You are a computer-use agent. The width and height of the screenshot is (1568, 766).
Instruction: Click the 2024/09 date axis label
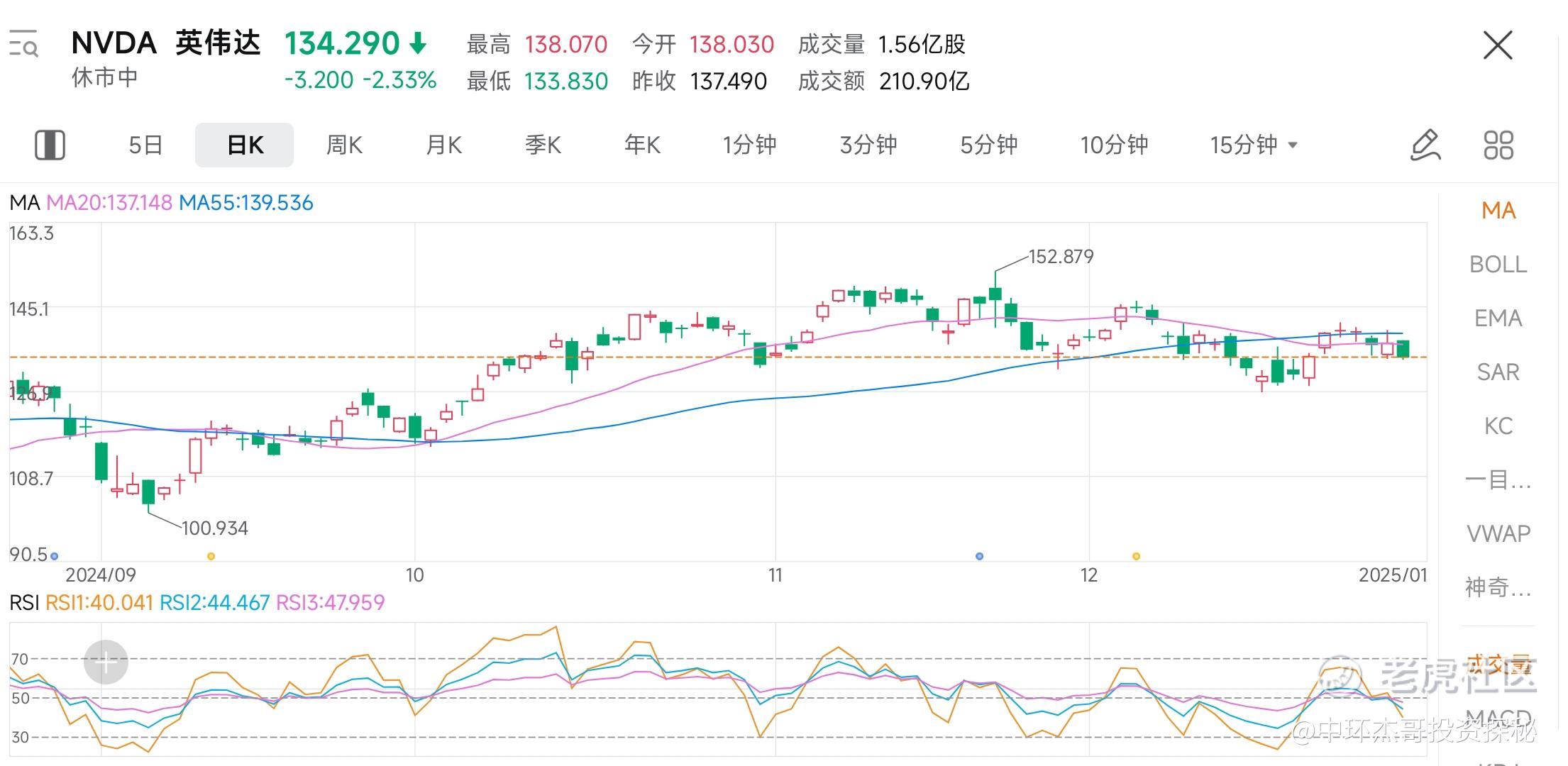pyautogui.click(x=100, y=575)
